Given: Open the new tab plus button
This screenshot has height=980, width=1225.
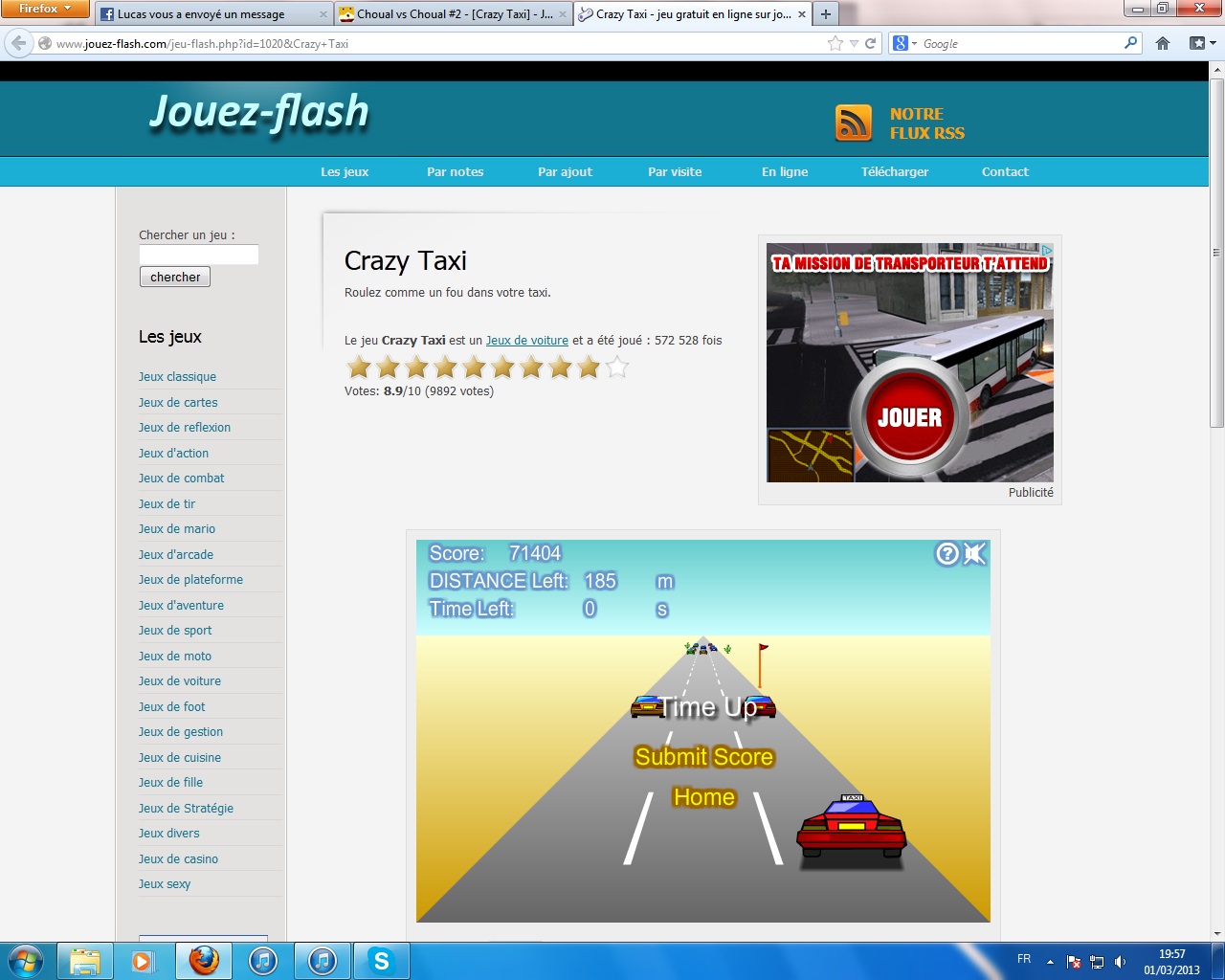Looking at the screenshot, I should click(x=826, y=14).
